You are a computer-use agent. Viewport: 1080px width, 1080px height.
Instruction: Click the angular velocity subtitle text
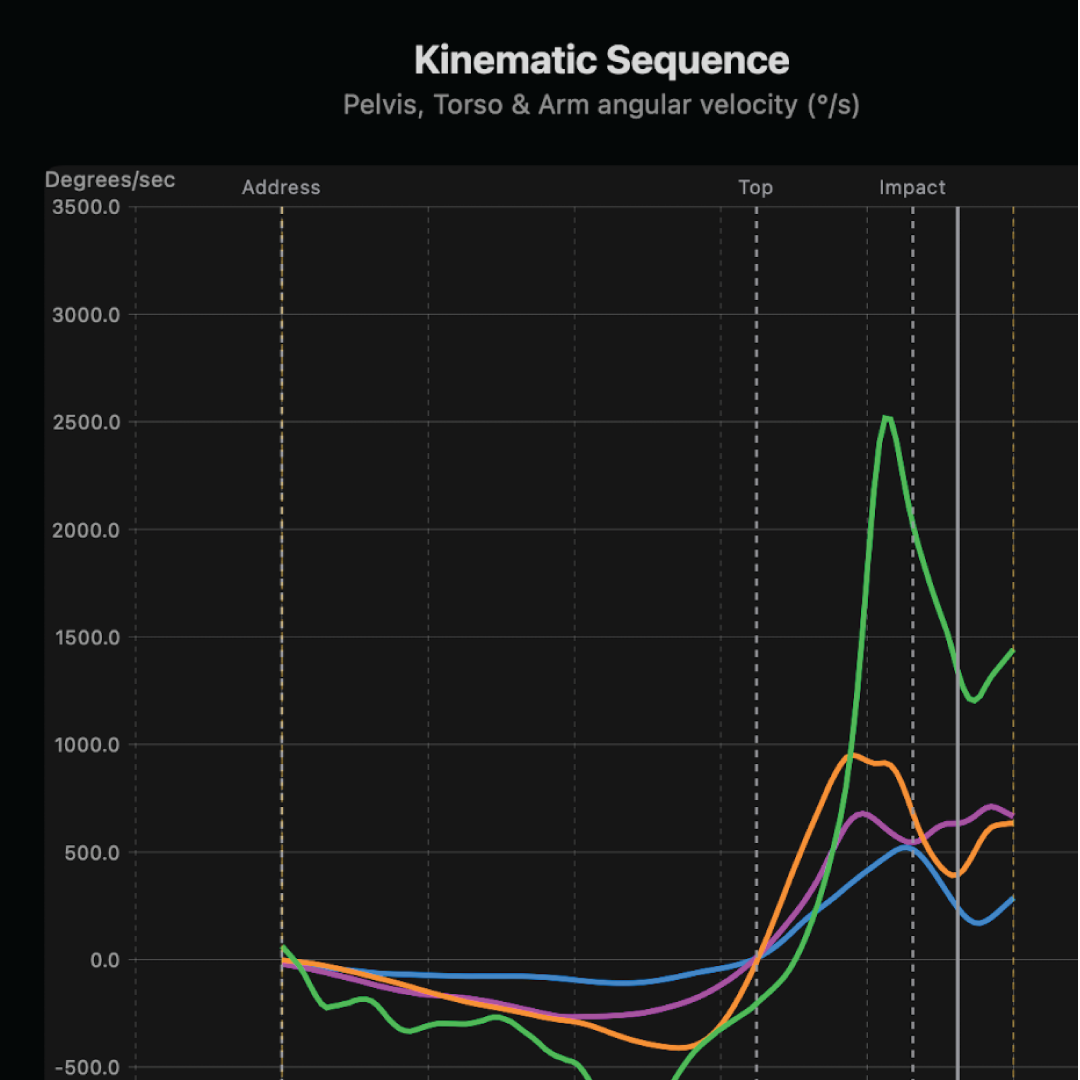coord(601,105)
